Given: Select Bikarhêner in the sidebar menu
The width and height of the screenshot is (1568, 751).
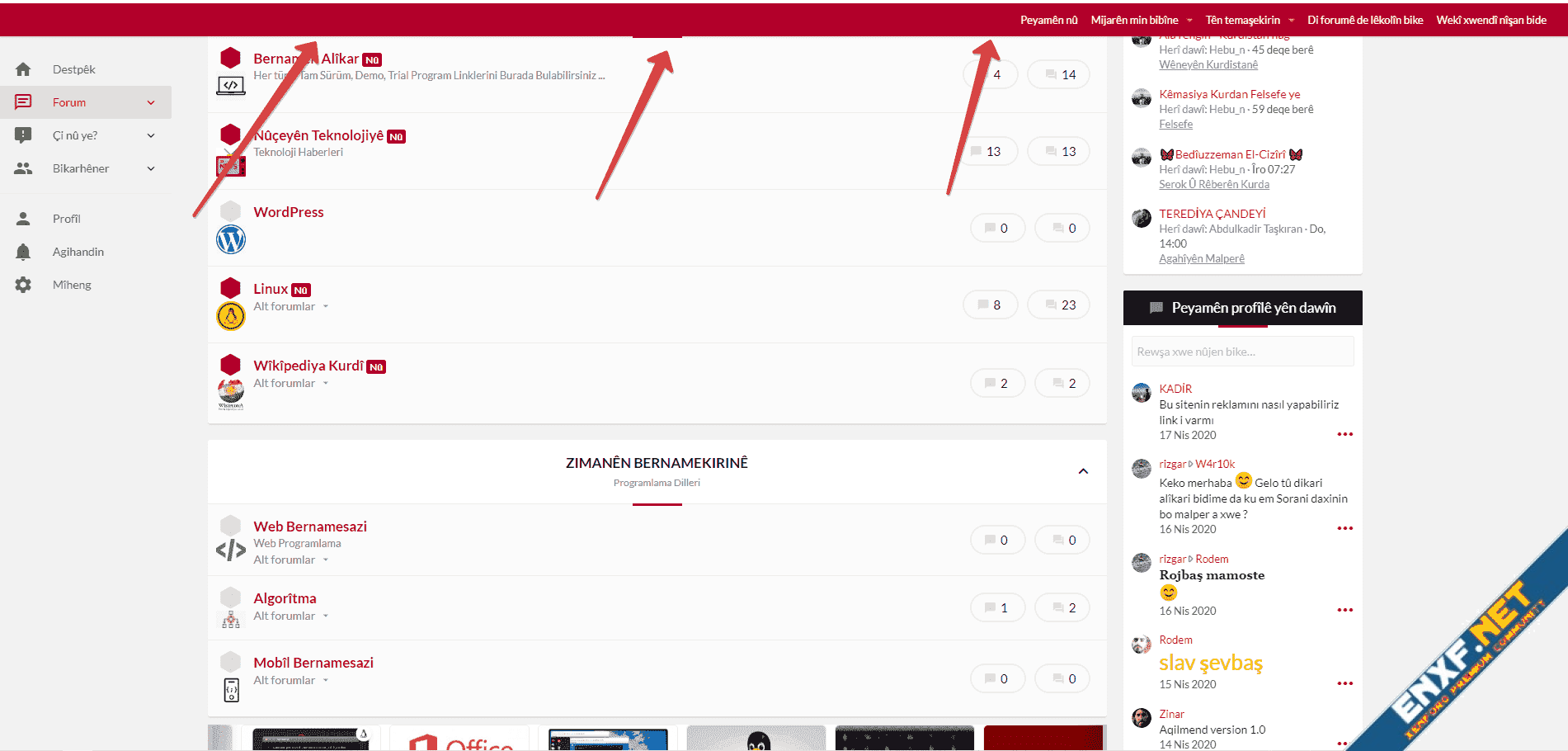Looking at the screenshot, I should point(81,168).
